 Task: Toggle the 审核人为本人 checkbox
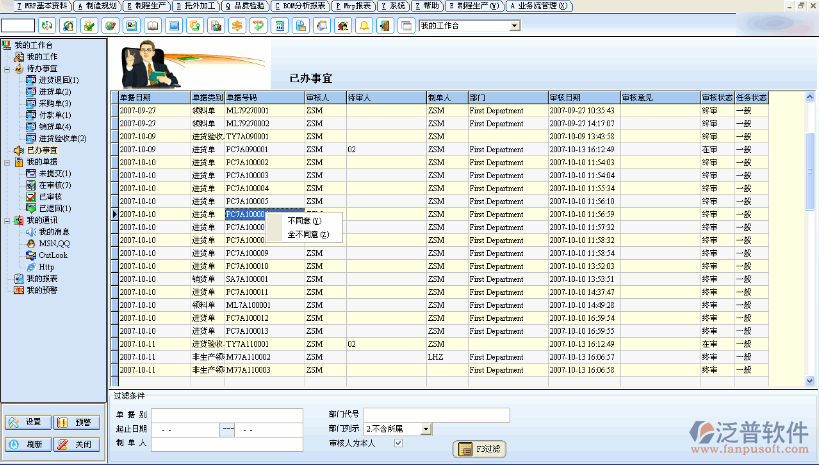pos(398,443)
